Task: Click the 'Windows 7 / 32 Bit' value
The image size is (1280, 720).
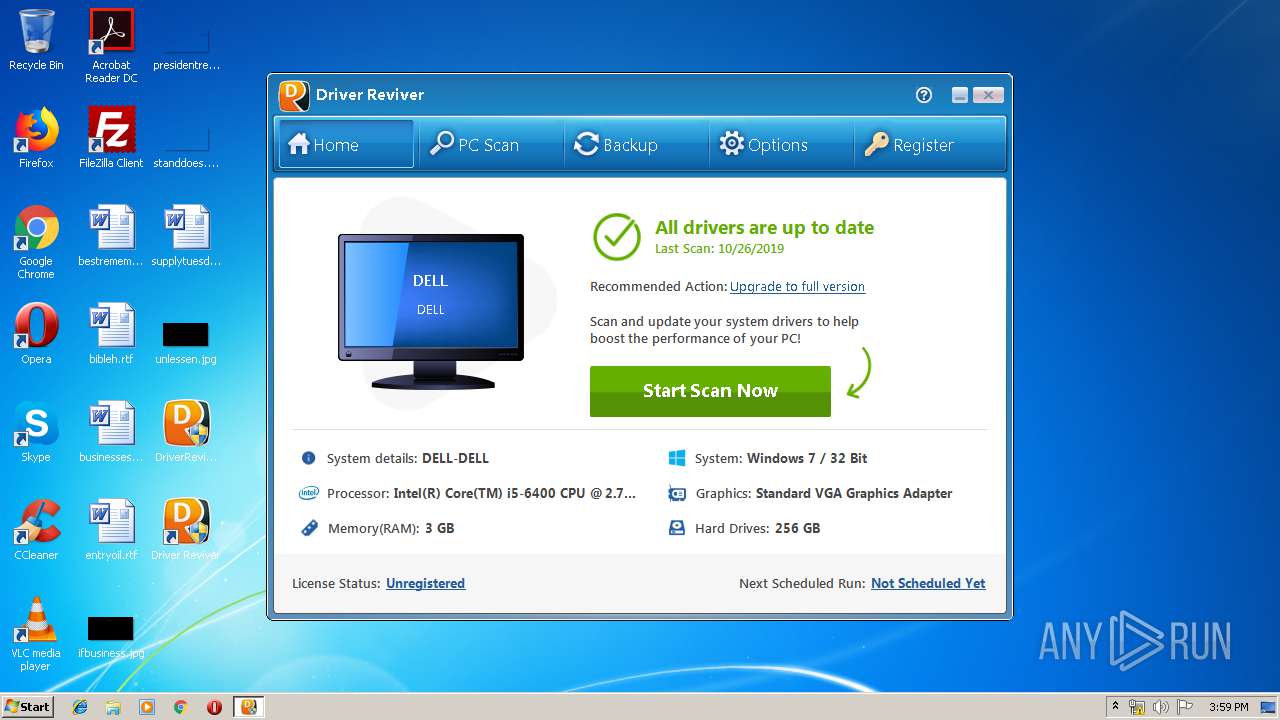Action: pos(807,458)
